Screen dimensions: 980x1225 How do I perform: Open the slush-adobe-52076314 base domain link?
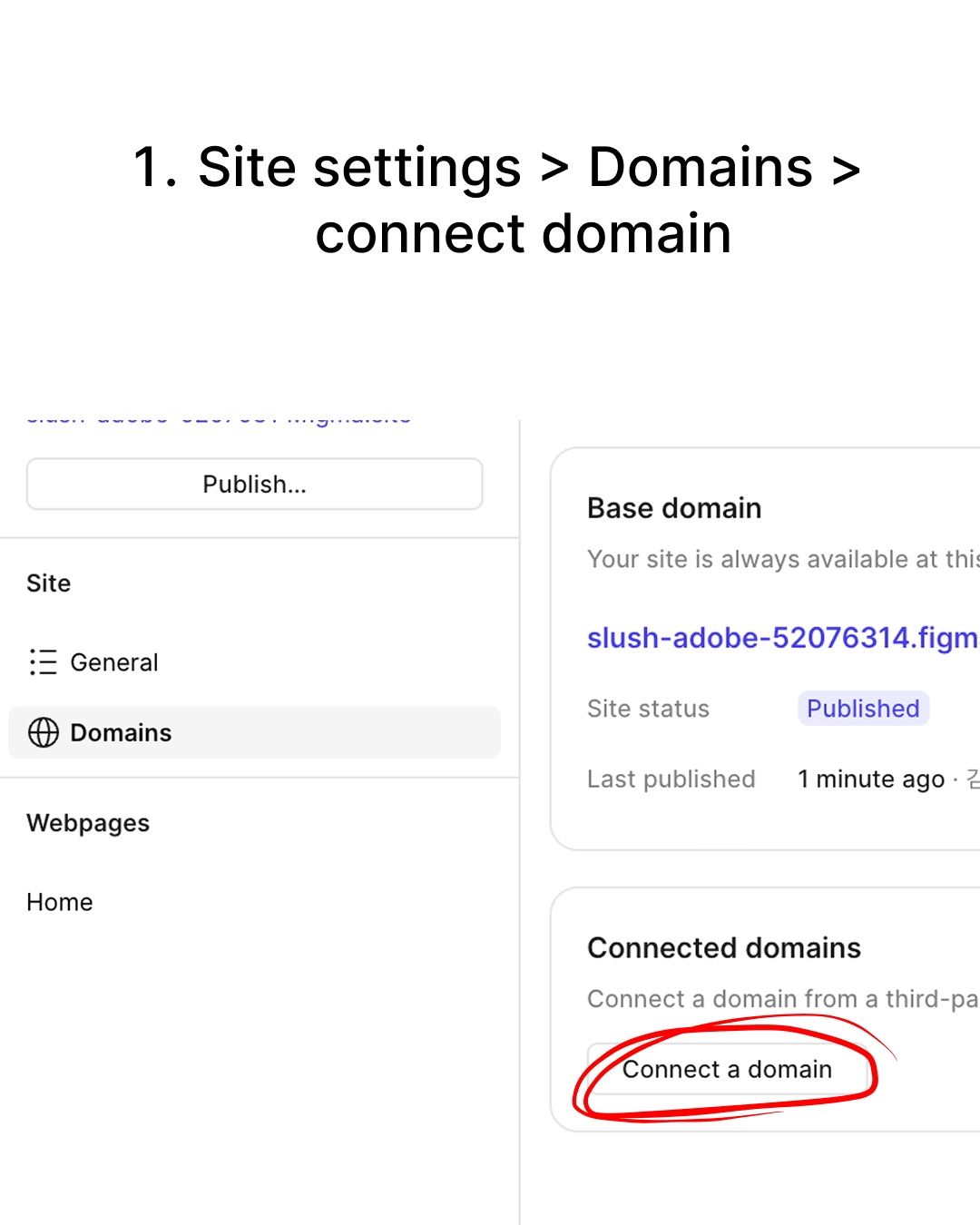pyautogui.click(x=783, y=638)
